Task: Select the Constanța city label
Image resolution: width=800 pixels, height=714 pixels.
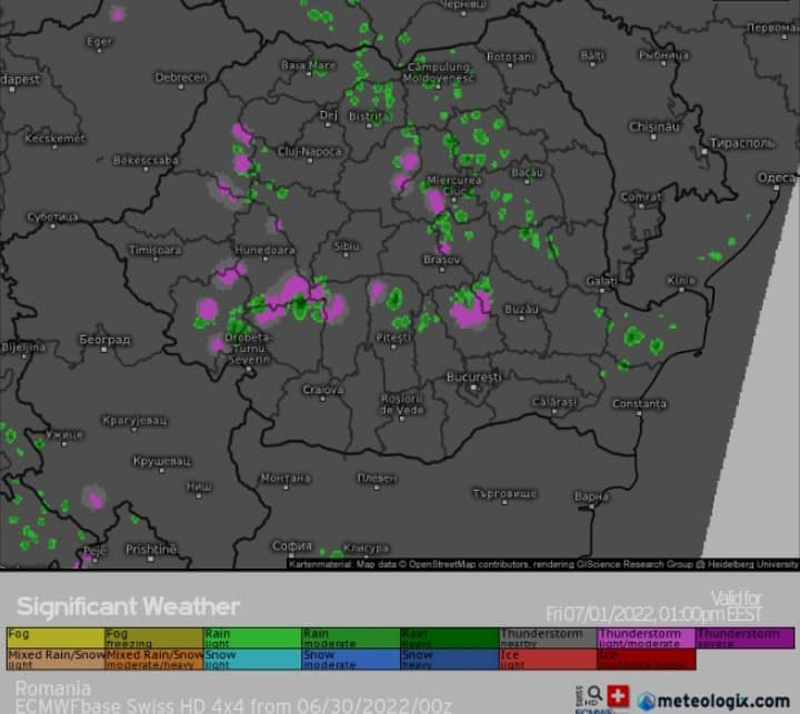Action: [638, 404]
